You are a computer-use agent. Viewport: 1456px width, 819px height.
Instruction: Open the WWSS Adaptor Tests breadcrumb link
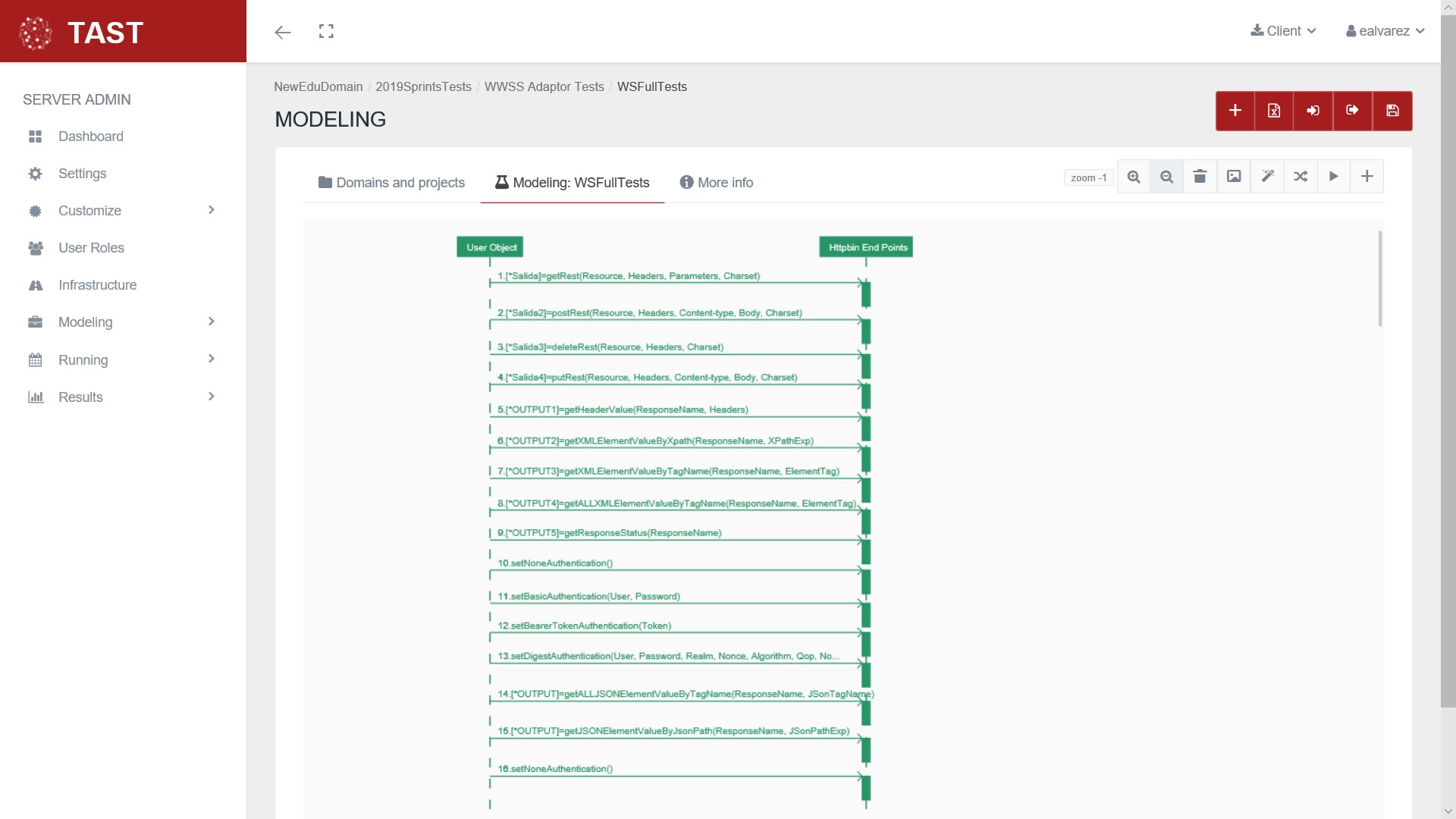(x=544, y=86)
